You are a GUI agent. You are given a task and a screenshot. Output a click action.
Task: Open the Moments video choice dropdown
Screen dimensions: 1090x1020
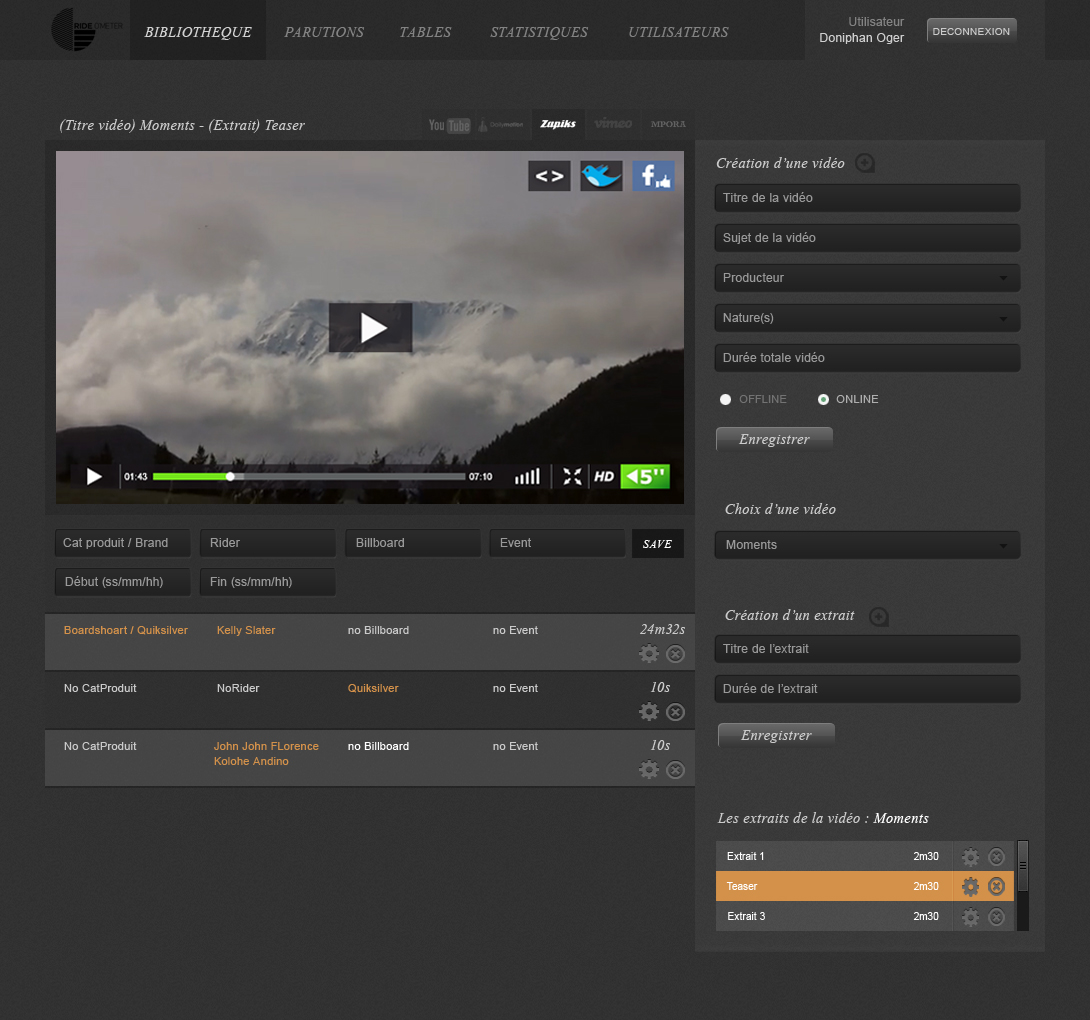click(x=867, y=545)
